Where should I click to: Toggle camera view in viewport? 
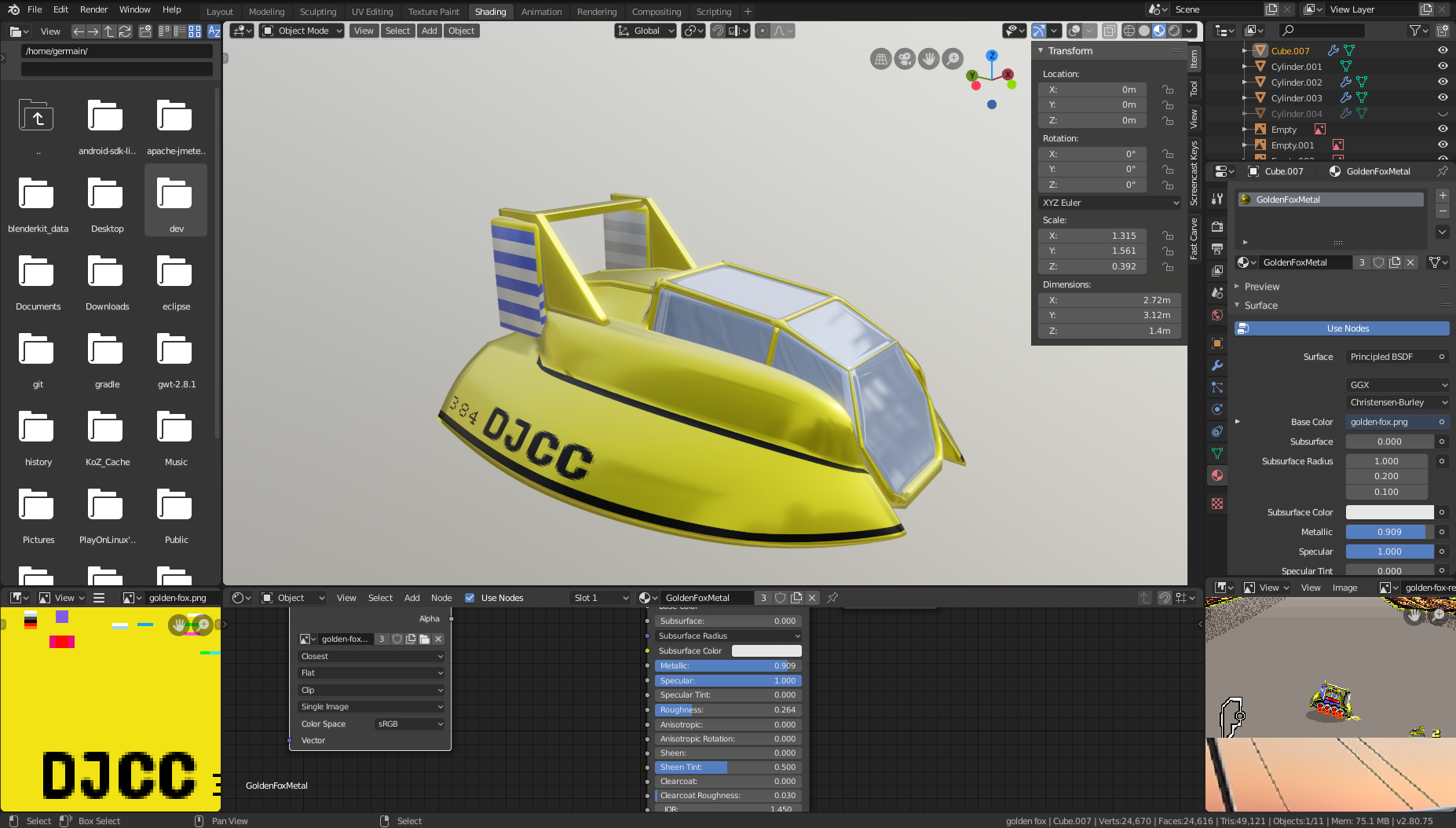(905, 59)
